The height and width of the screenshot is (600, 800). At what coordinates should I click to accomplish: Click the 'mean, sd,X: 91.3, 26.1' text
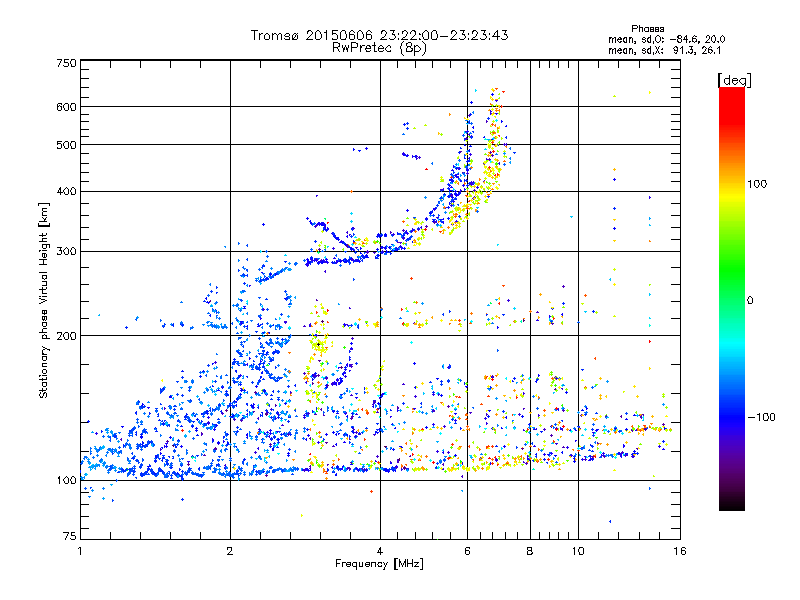pyautogui.click(x=664, y=51)
